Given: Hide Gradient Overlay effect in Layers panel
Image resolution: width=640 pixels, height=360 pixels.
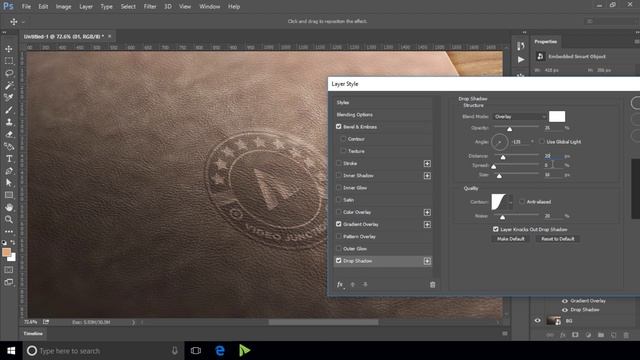Looking at the screenshot, I should click(565, 301).
